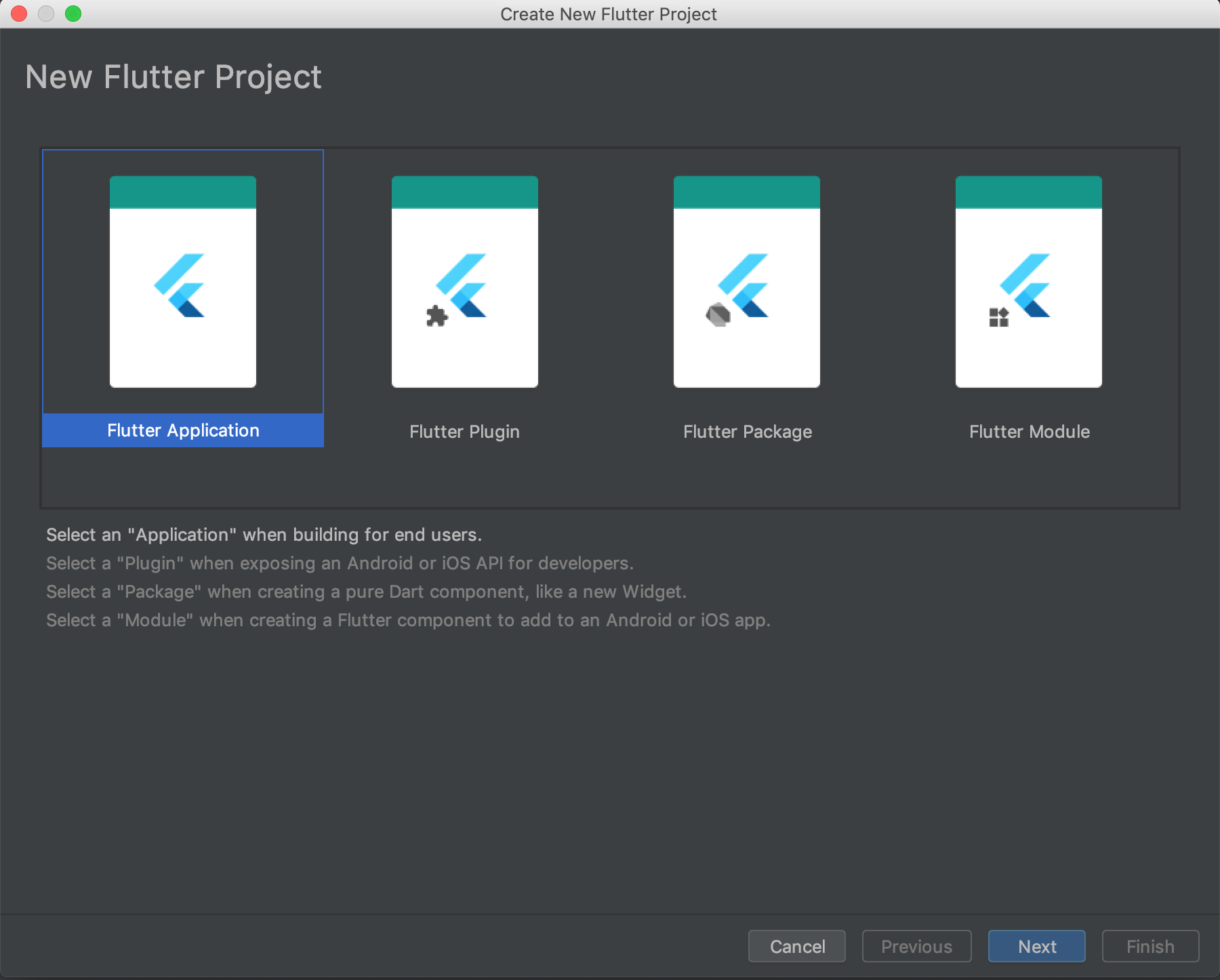
Task: Cancel the new project wizard
Action: point(797,946)
